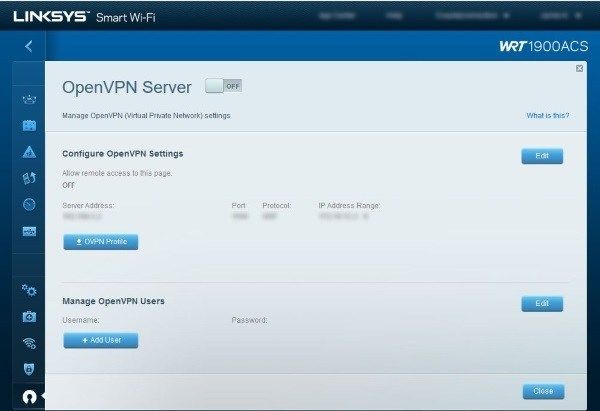Viewport: 600px width, 411px height.
Task: Open the Network Map sidebar icon
Action: point(29,101)
